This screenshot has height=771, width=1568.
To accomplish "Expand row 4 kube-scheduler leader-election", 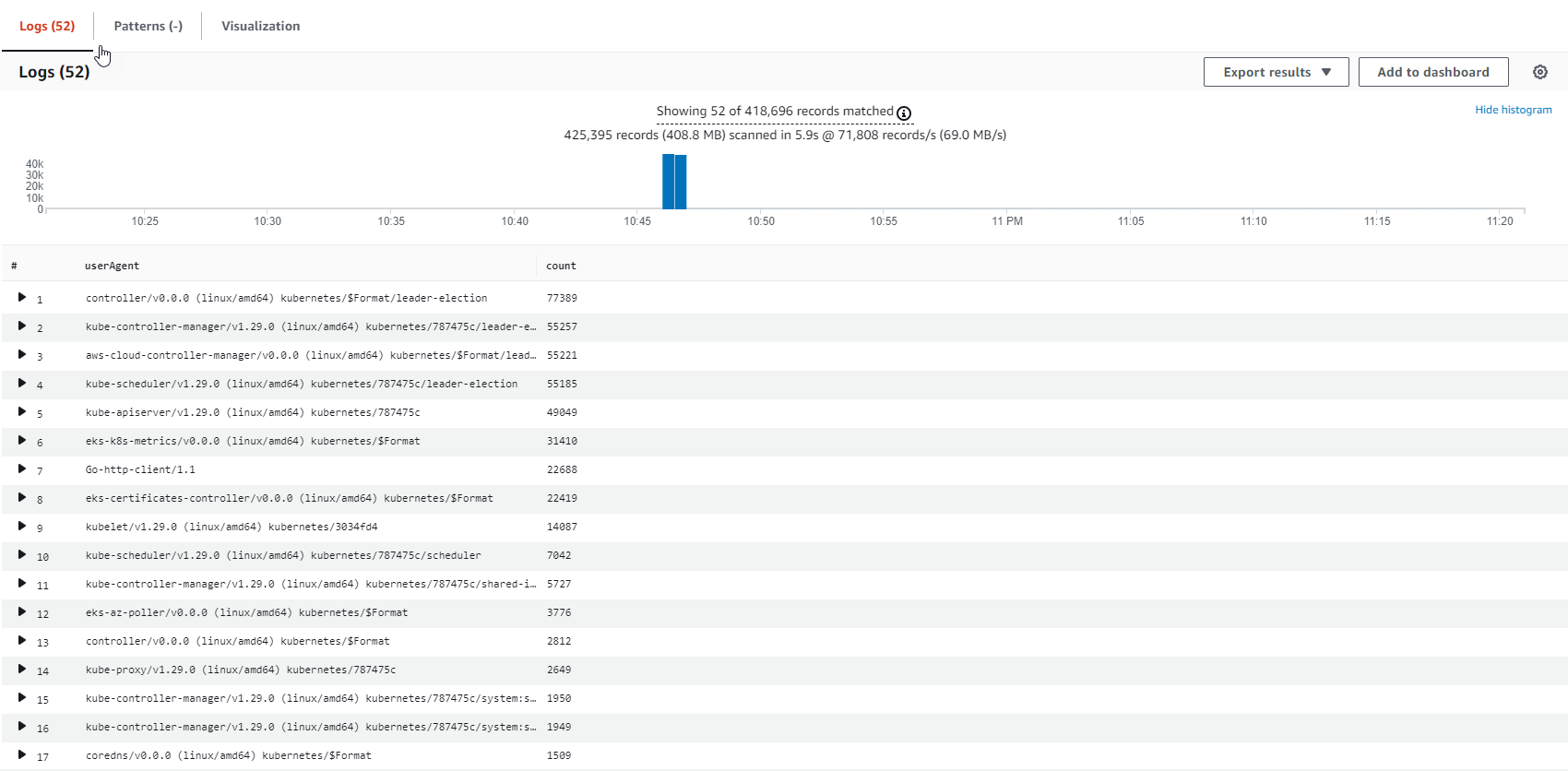I will point(22,383).
